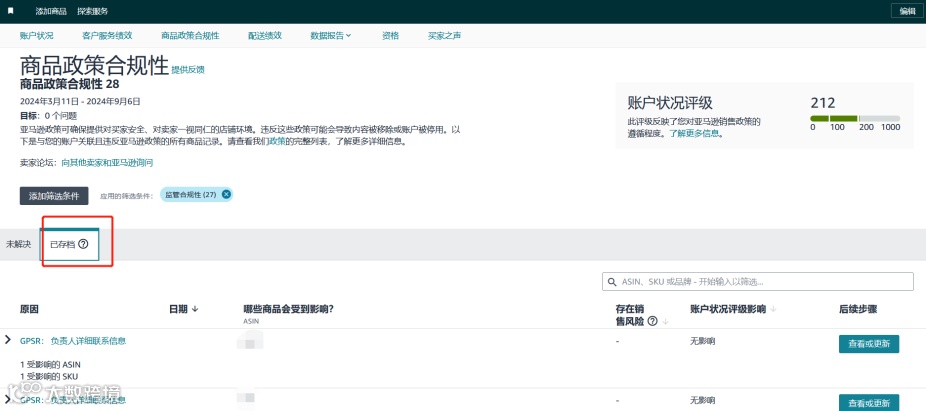Remove the 监管合规性 (27) filter chip
Image resolution: width=926 pixels, height=411 pixels.
225,195
